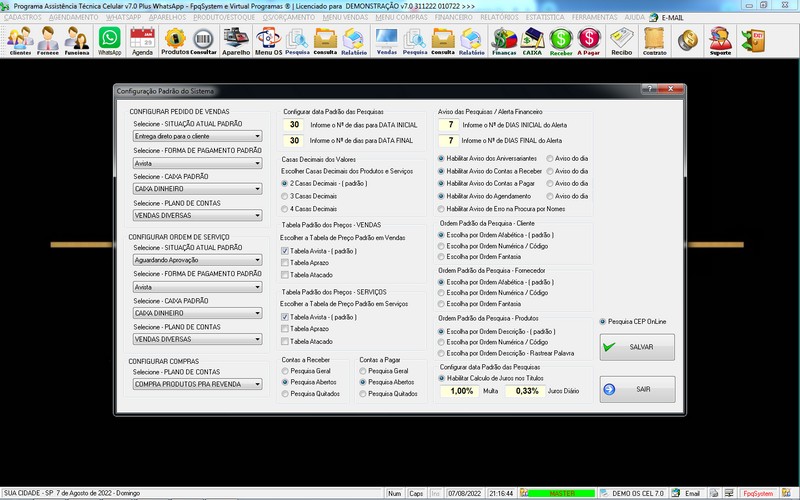Open the Recibo toolbar icon
The height and width of the screenshot is (500, 800).
tap(621, 41)
